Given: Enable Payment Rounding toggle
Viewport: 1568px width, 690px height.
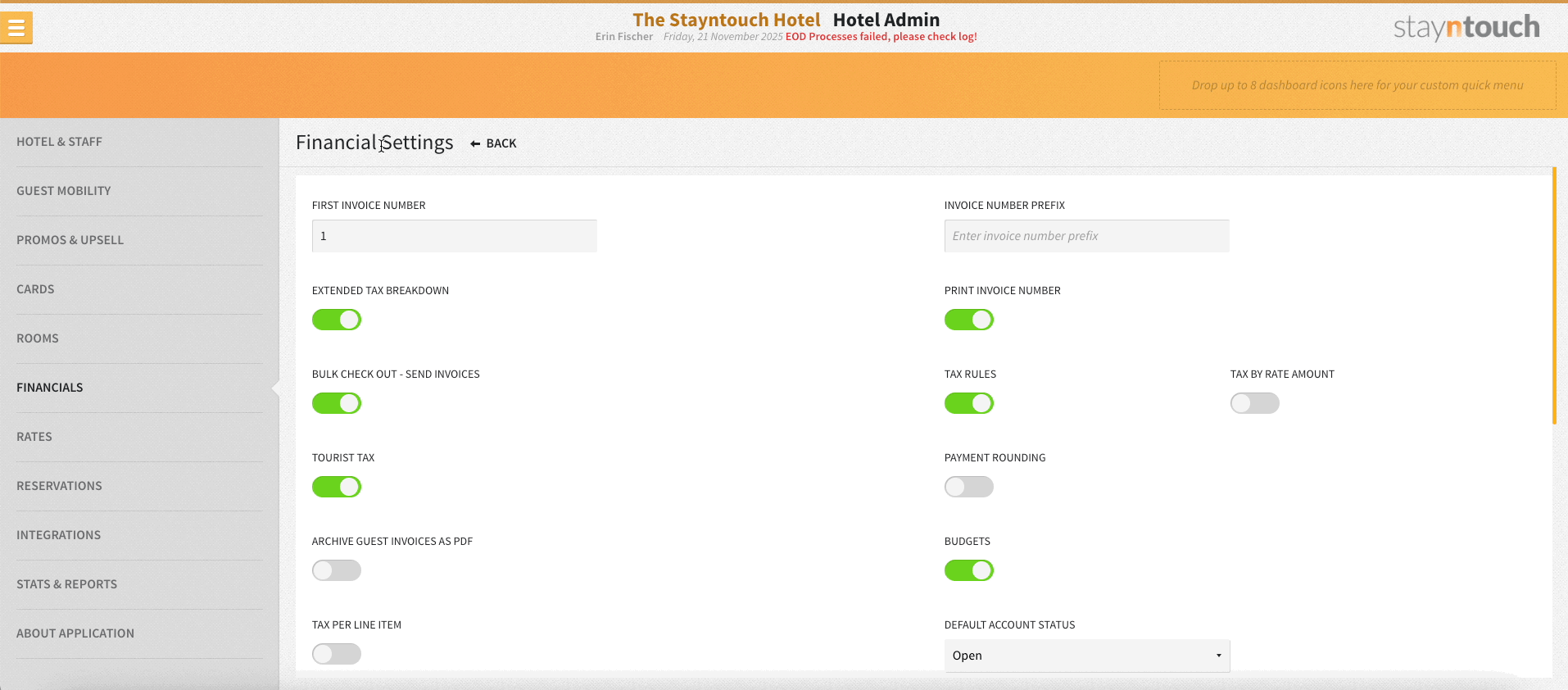Looking at the screenshot, I should [969, 487].
